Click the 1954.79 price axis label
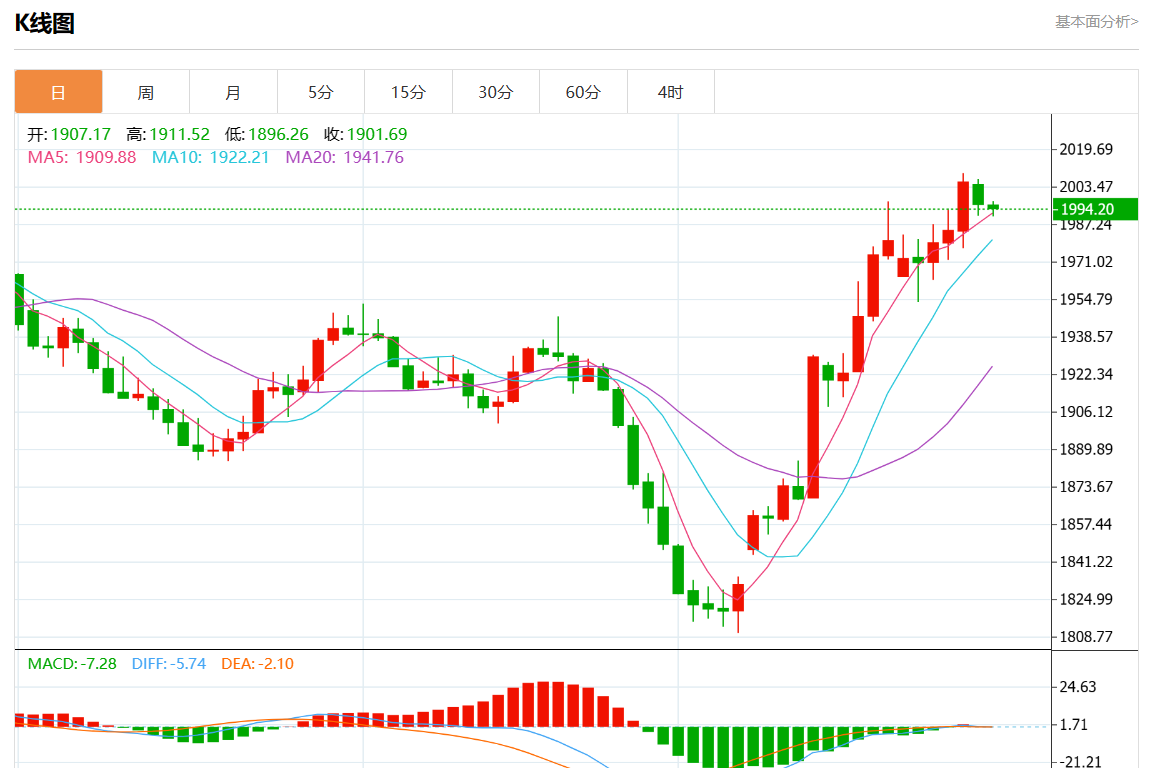Screen dimensions: 1158x768 (1086, 300)
